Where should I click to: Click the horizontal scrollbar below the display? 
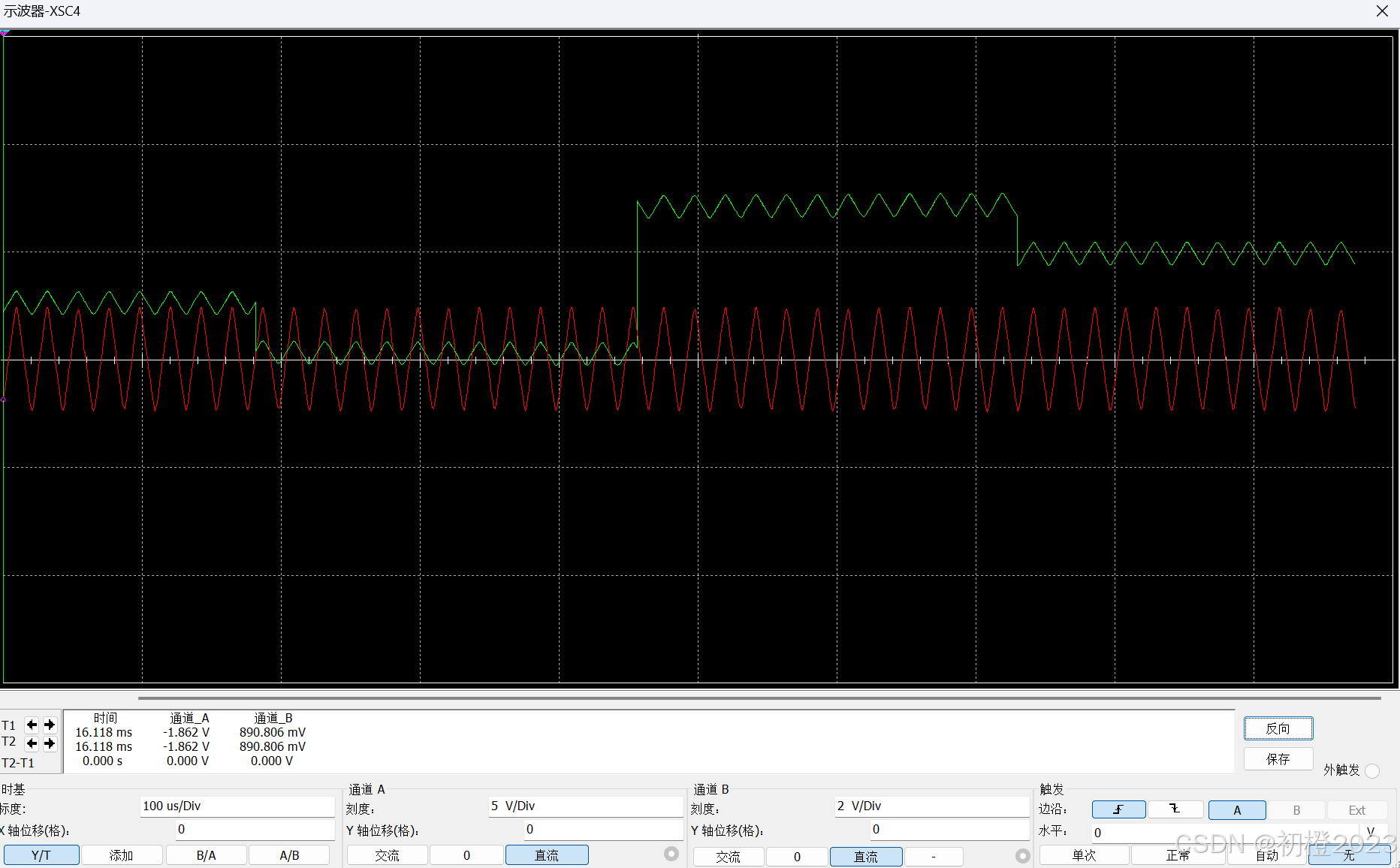coord(759,698)
